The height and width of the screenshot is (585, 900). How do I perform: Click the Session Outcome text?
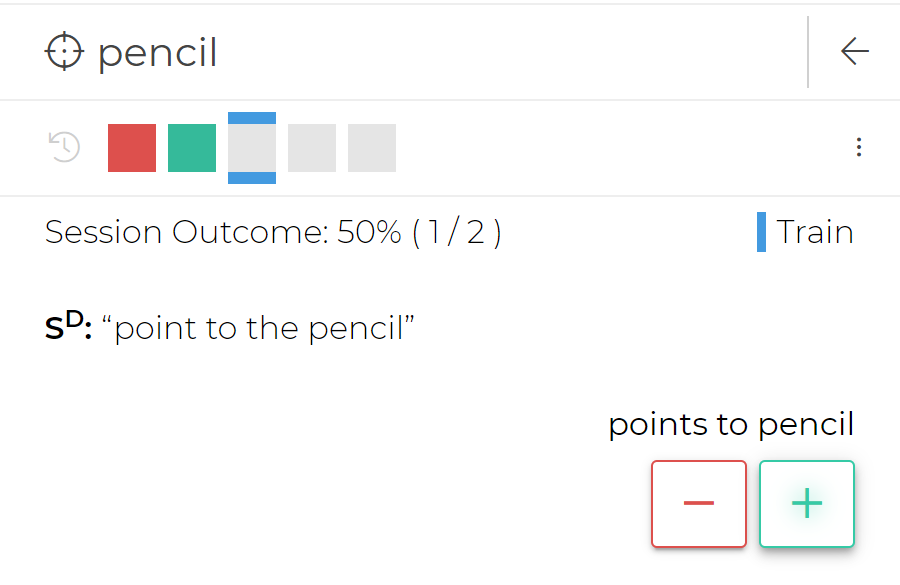tap(186, 232)
